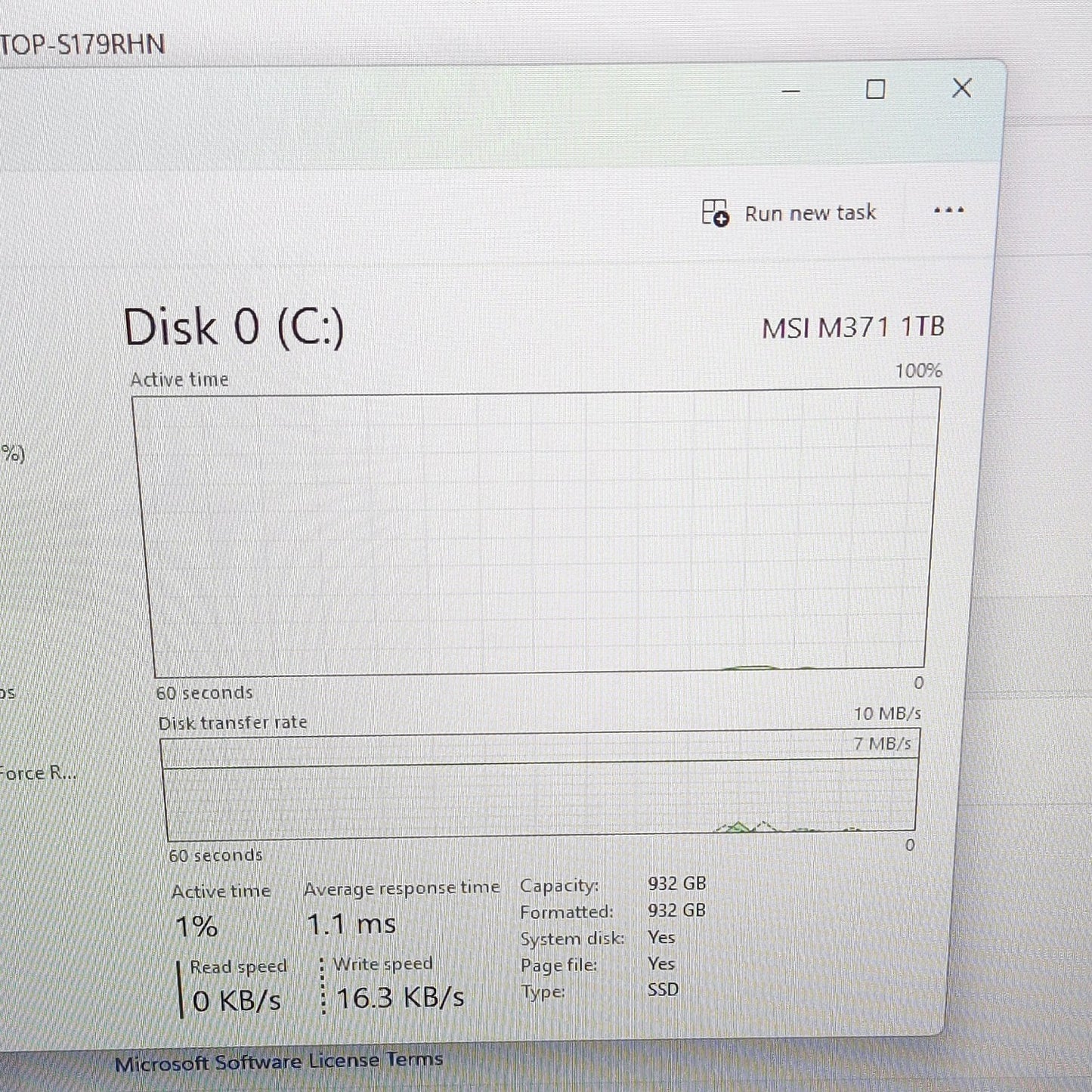Click inside the Active time graph
Viewport: 1092px width, 1092px height.
(538, 531)
